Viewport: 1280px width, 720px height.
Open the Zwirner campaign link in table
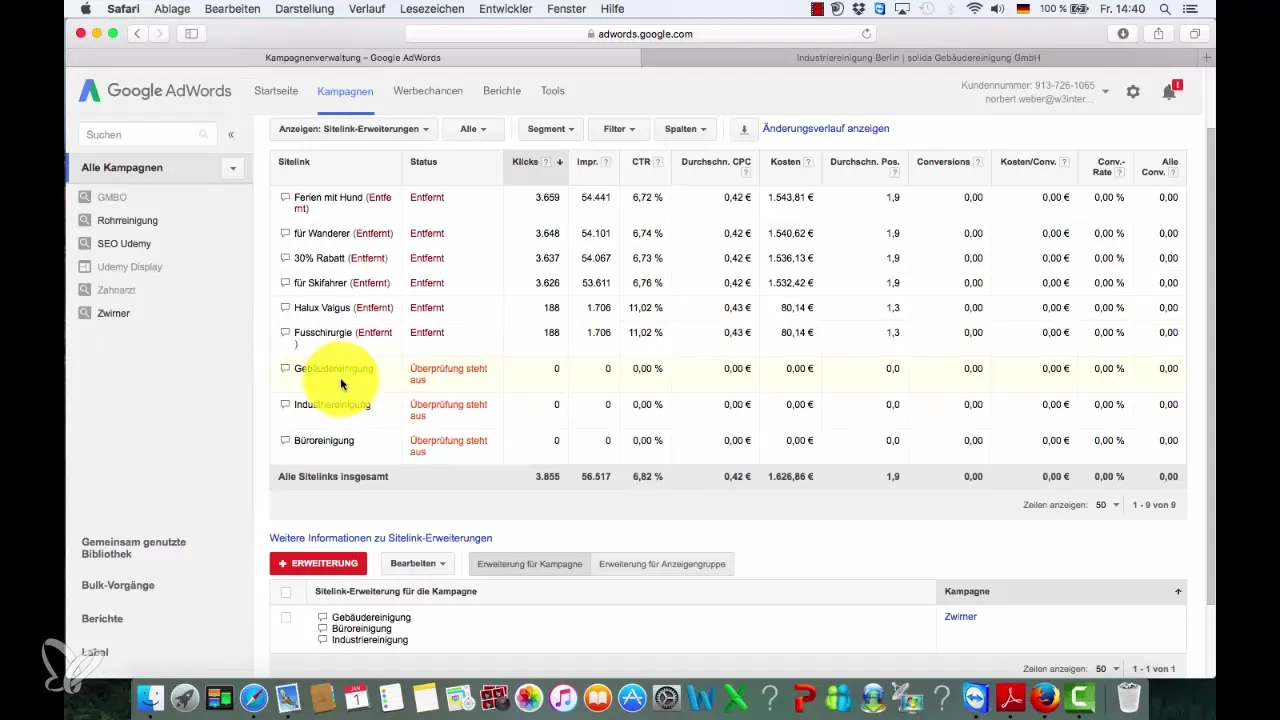(961, 617)
